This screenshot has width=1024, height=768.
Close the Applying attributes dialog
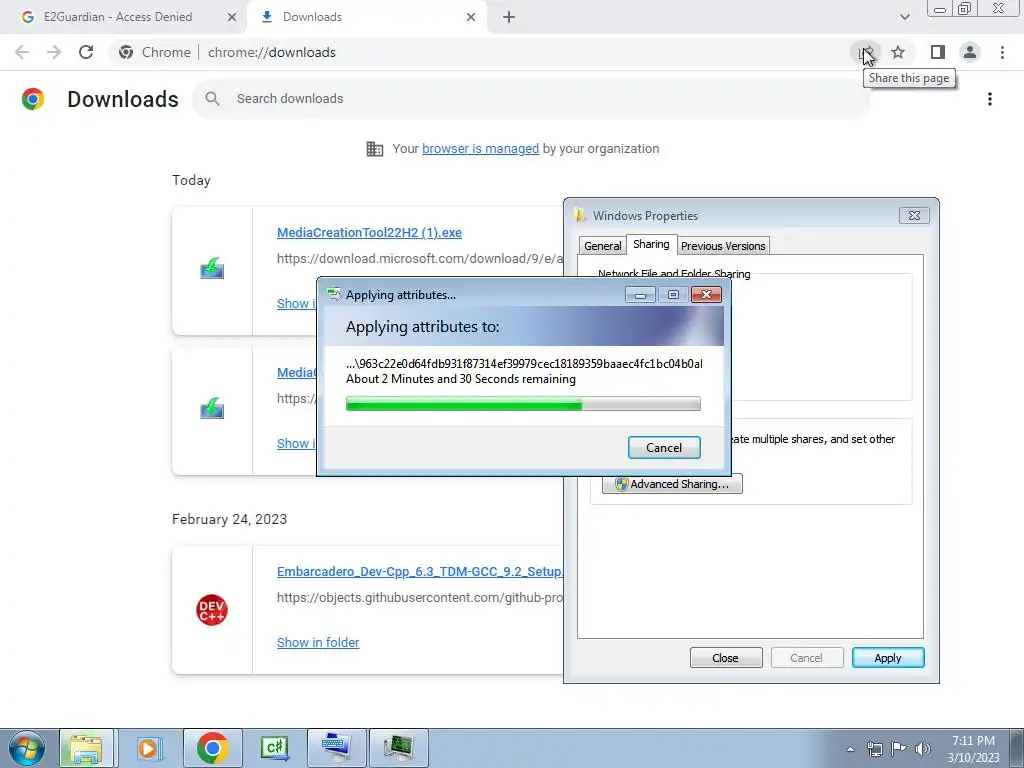pyautogui.click(x=706, y=295)
